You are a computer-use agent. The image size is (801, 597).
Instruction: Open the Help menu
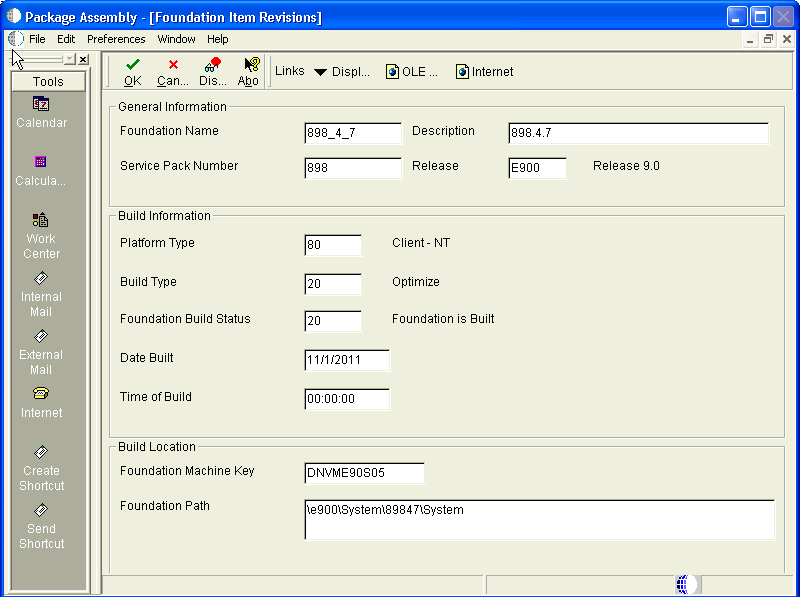[x=218, y=39]
